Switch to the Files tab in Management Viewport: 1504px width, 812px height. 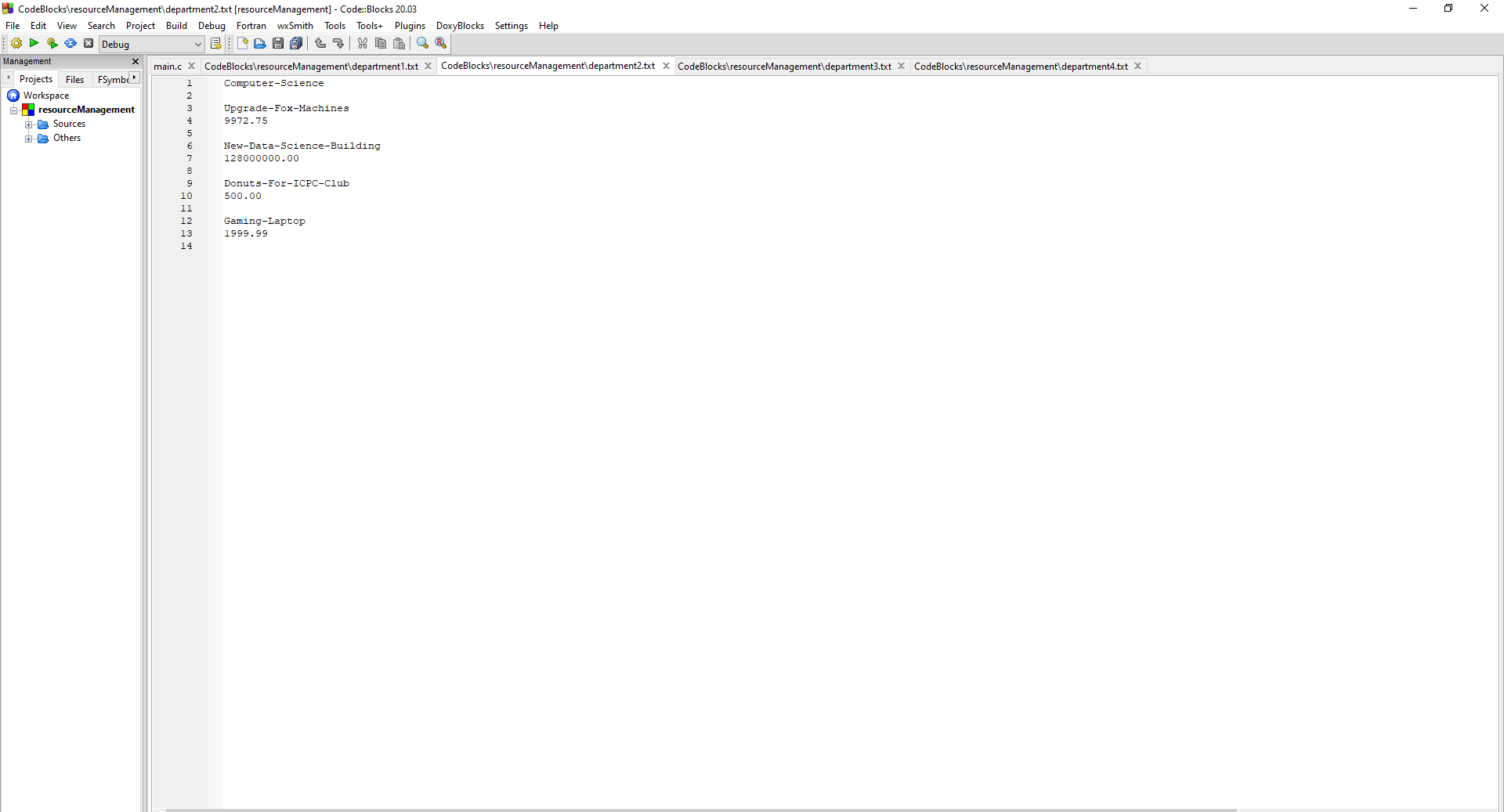point(74,78)
